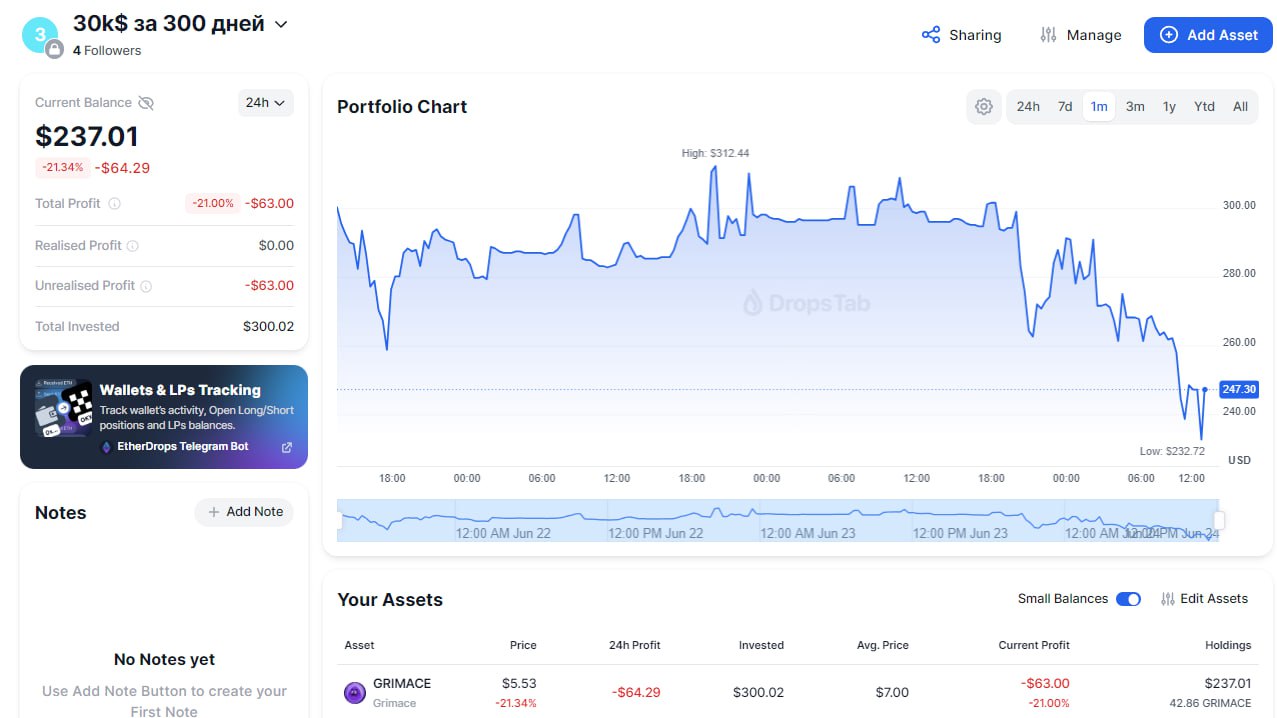This screenshot has height=718, width=1277.
Task: Click the chart settings gear icon
Action: coord(983,107)
